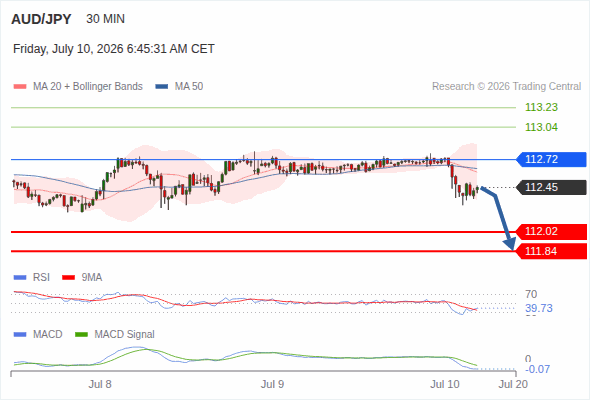Viewport: 590px width, 400px height.
Task: Toggle the MACD legend entry
Action: point(38,334)
